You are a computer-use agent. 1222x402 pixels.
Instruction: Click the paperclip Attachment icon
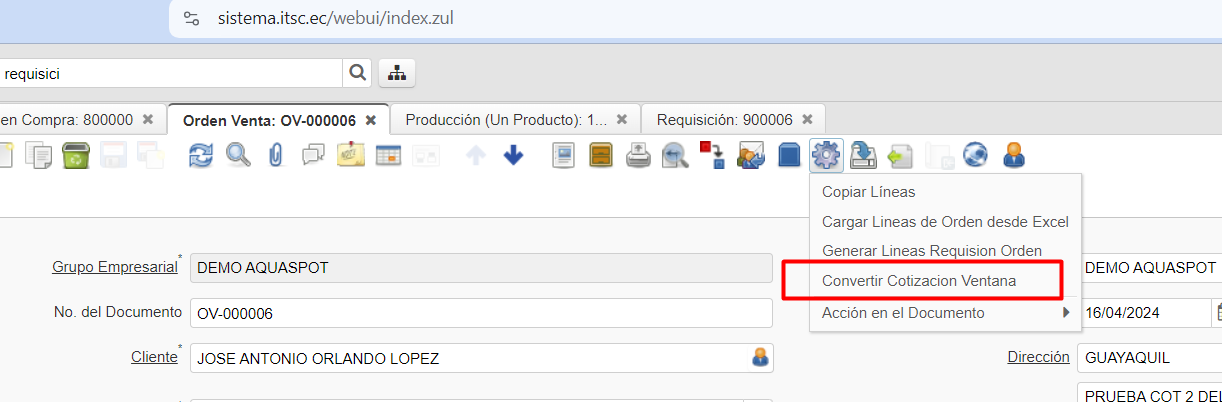276,155
